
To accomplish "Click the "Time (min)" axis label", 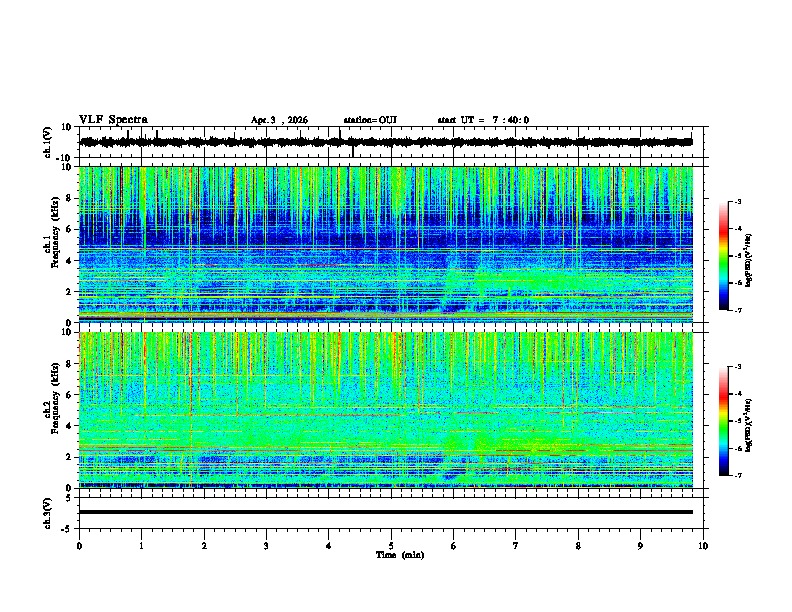I will [400, 555].
